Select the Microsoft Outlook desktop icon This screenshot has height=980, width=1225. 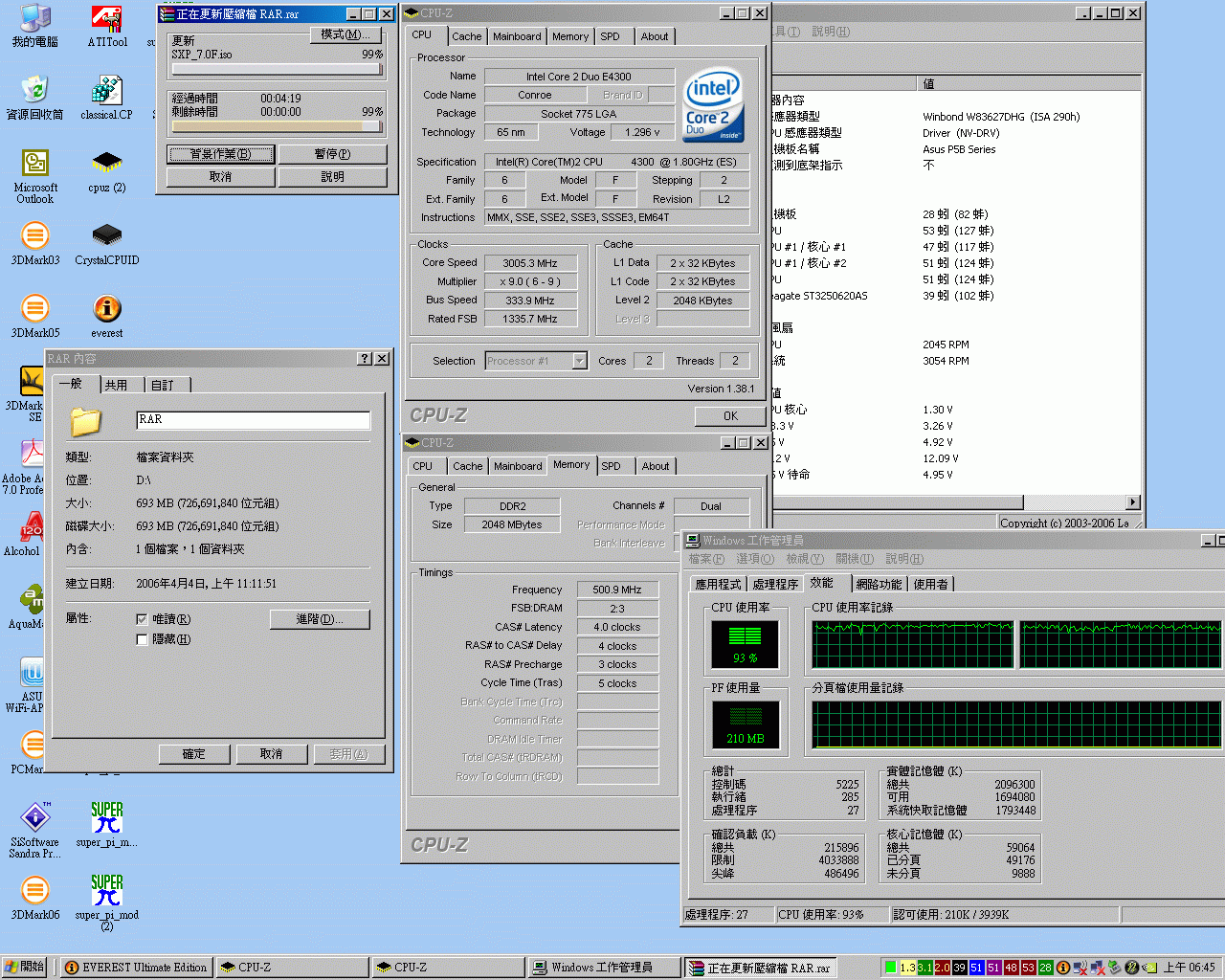coord(34,176)
